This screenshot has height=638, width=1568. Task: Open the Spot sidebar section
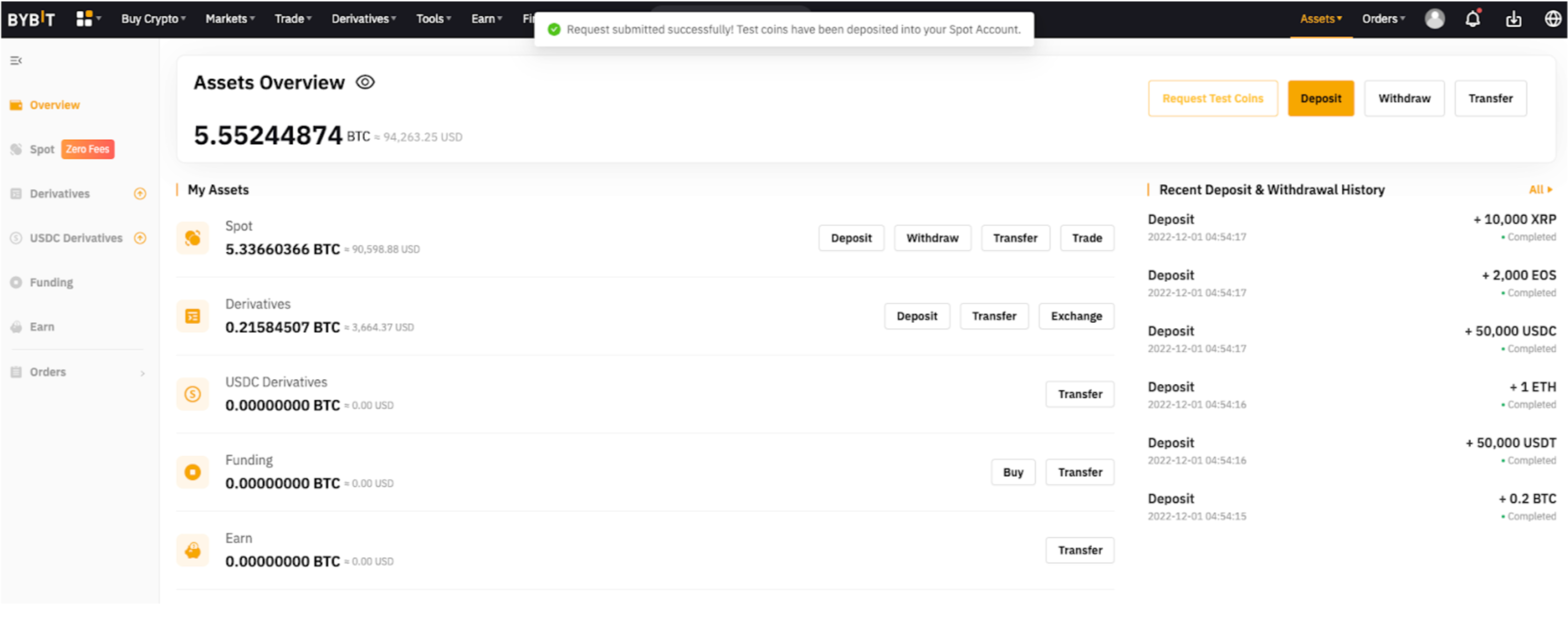[x=42, y=149]
